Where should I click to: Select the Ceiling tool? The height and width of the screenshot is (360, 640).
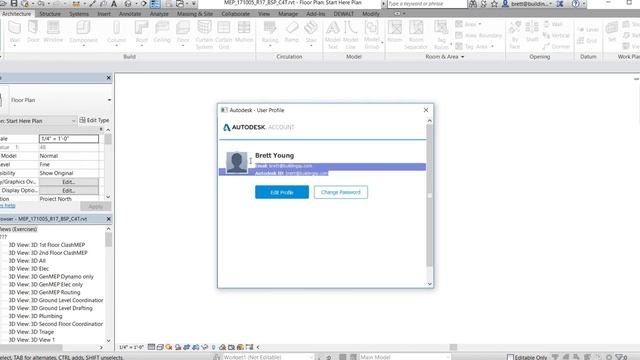(162, 32)
